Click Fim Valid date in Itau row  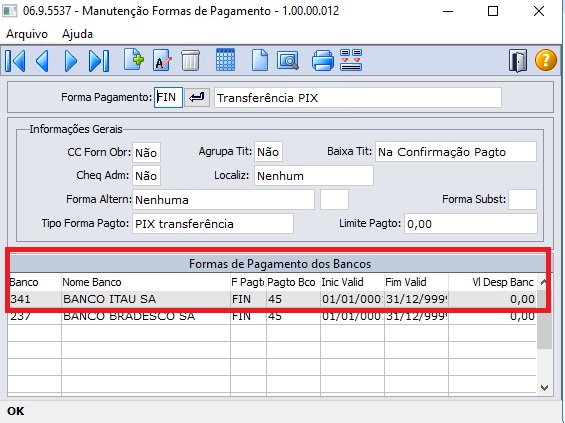point(417,299)
